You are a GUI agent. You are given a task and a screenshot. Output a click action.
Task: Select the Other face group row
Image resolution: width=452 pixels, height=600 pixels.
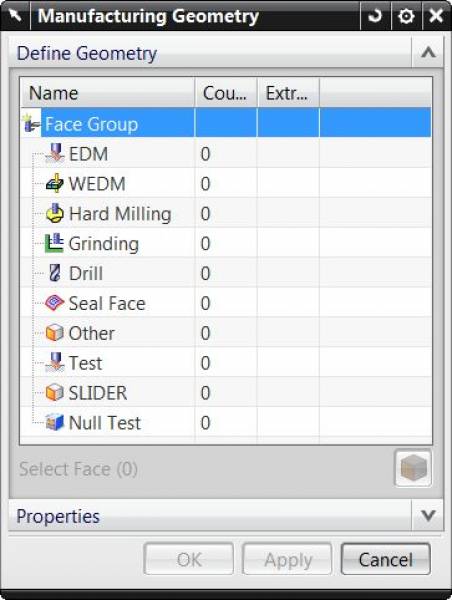[x=226, y=333]
